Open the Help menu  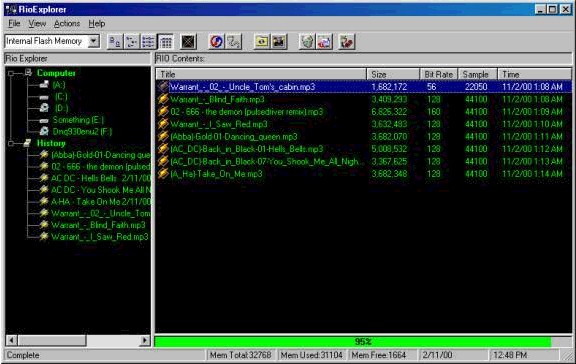97,24
